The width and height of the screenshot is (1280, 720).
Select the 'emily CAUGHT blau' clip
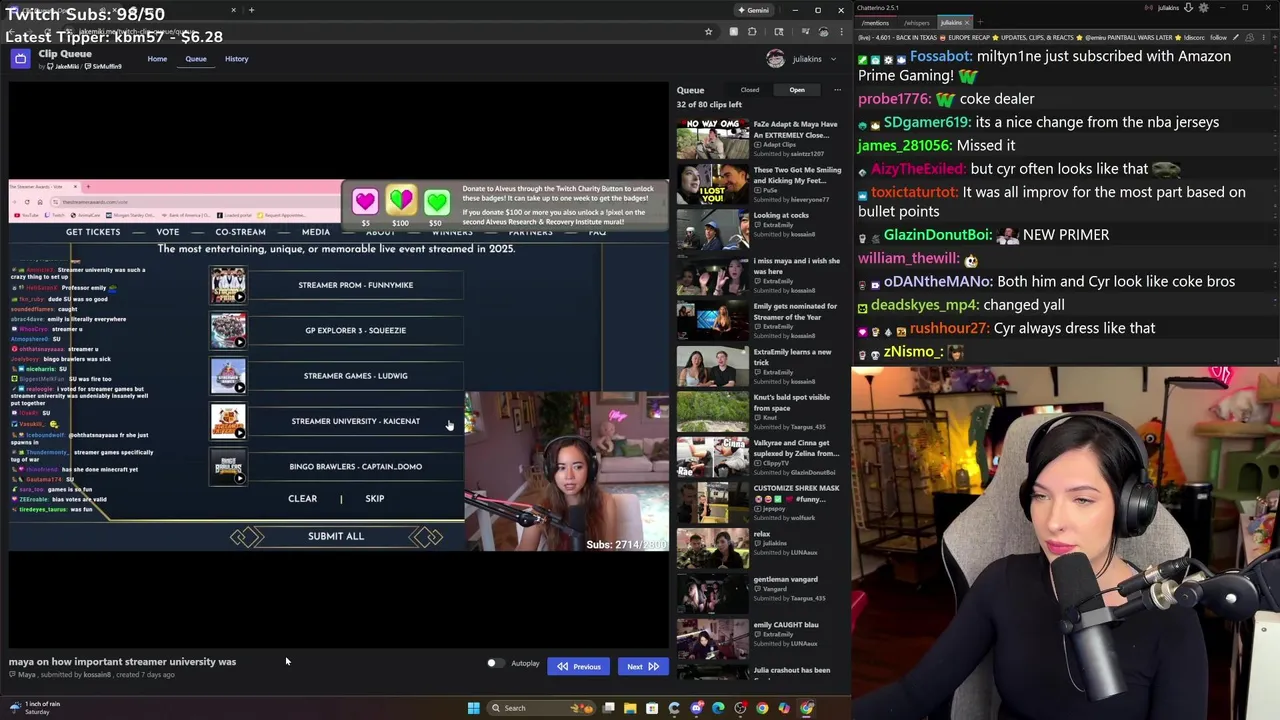pos(758,639)
